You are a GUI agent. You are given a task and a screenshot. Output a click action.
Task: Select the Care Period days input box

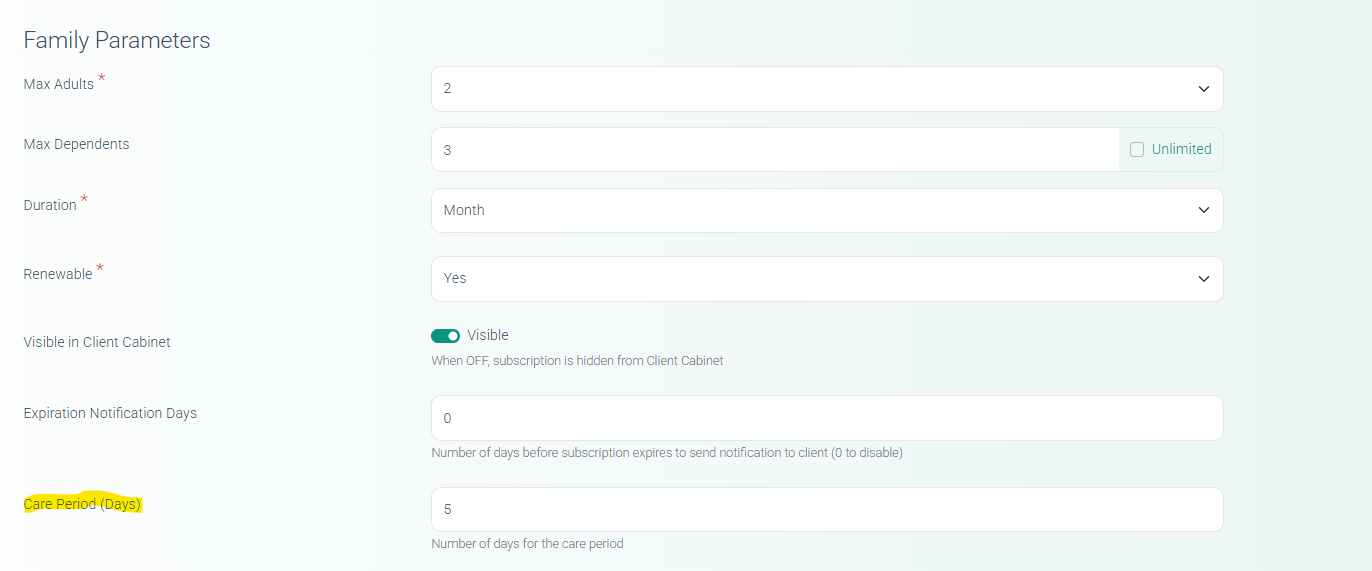[826, 509]
